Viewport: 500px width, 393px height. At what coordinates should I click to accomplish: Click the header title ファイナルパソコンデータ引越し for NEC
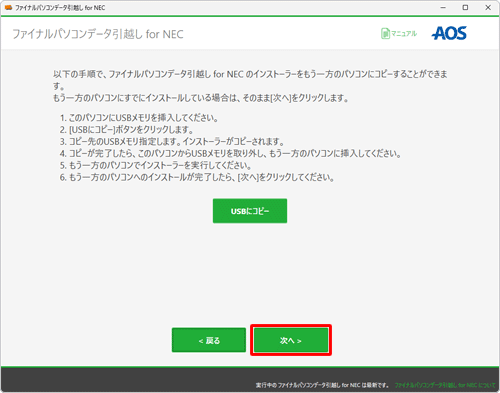click(98, 34)
